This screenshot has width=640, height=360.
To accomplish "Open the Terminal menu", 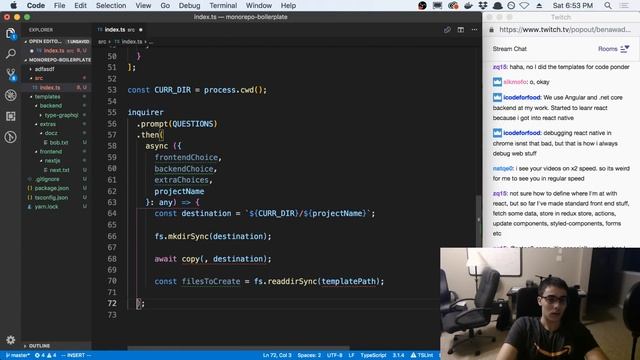I will (223, 5).
